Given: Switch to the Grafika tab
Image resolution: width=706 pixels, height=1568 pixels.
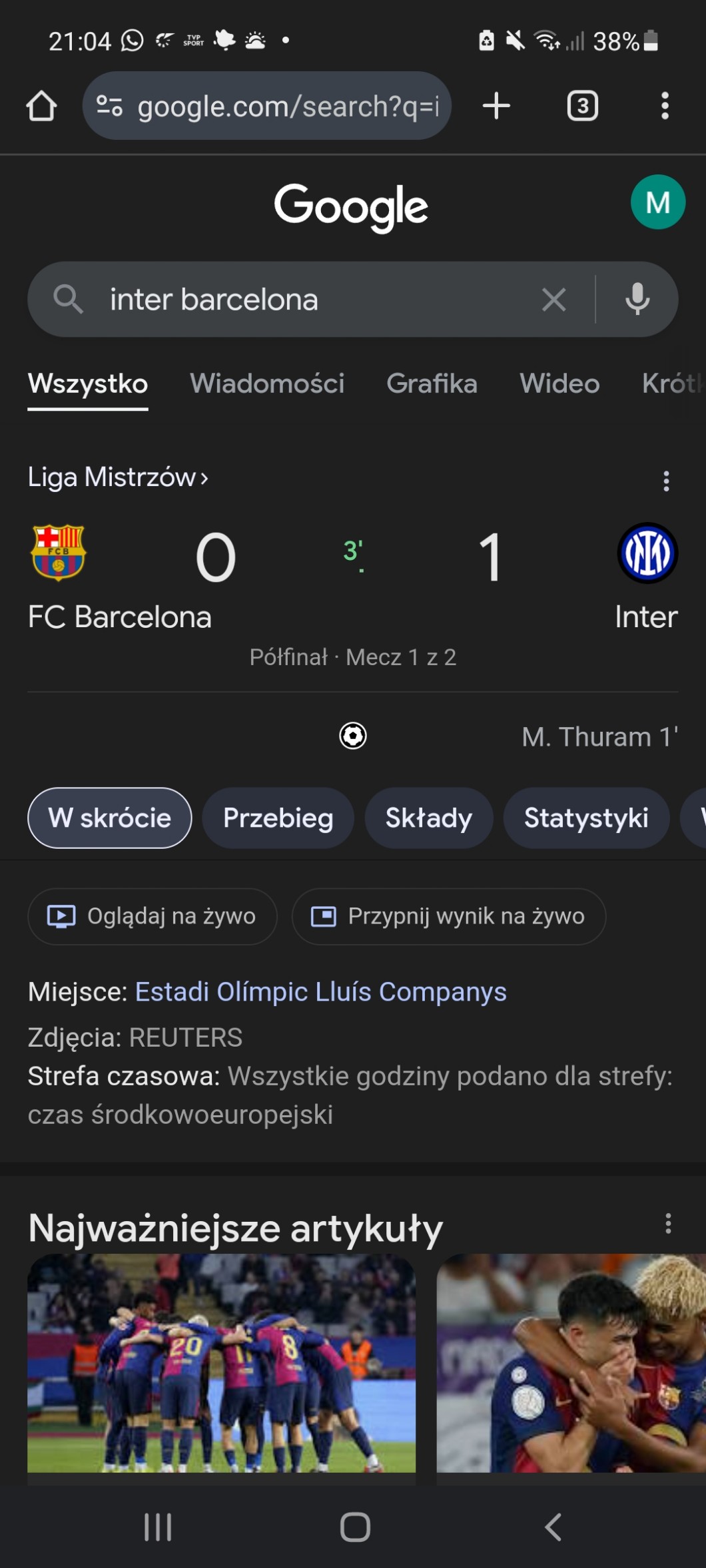Looking at the screenshot, I should click(432, 384).
